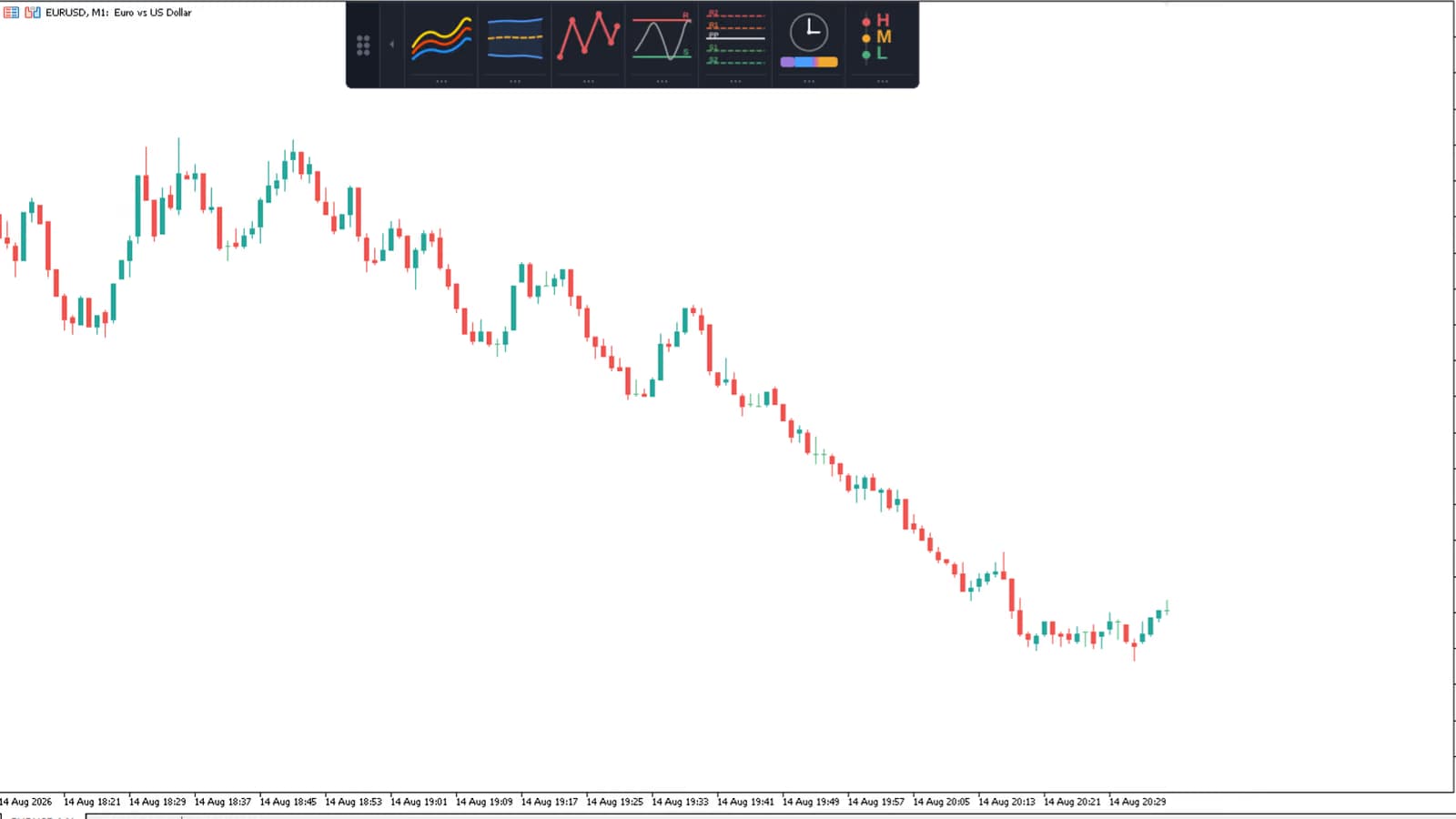Collapse the indicator toolbar with left arrow
This screenshot has width=1456, height=819.
pyautogui.click(x=391, y=45)
